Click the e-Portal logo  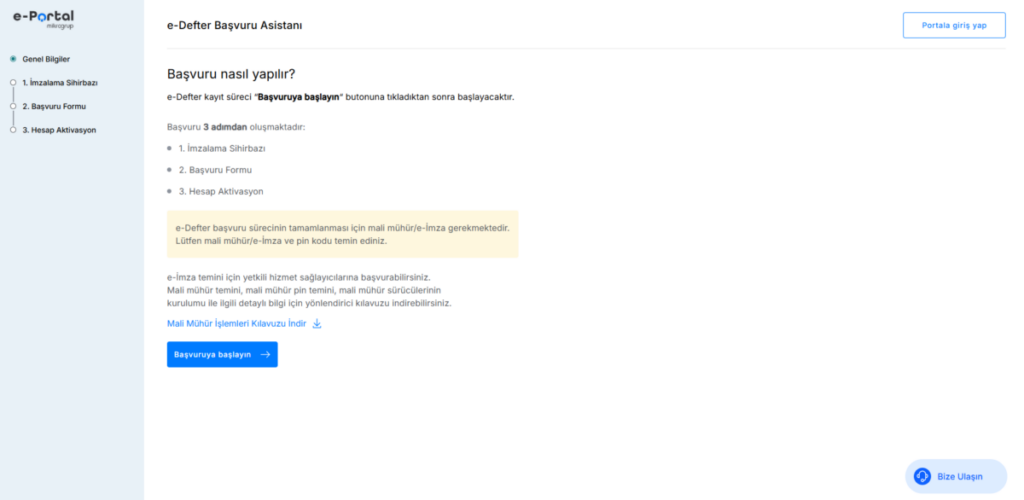point(43,19)
